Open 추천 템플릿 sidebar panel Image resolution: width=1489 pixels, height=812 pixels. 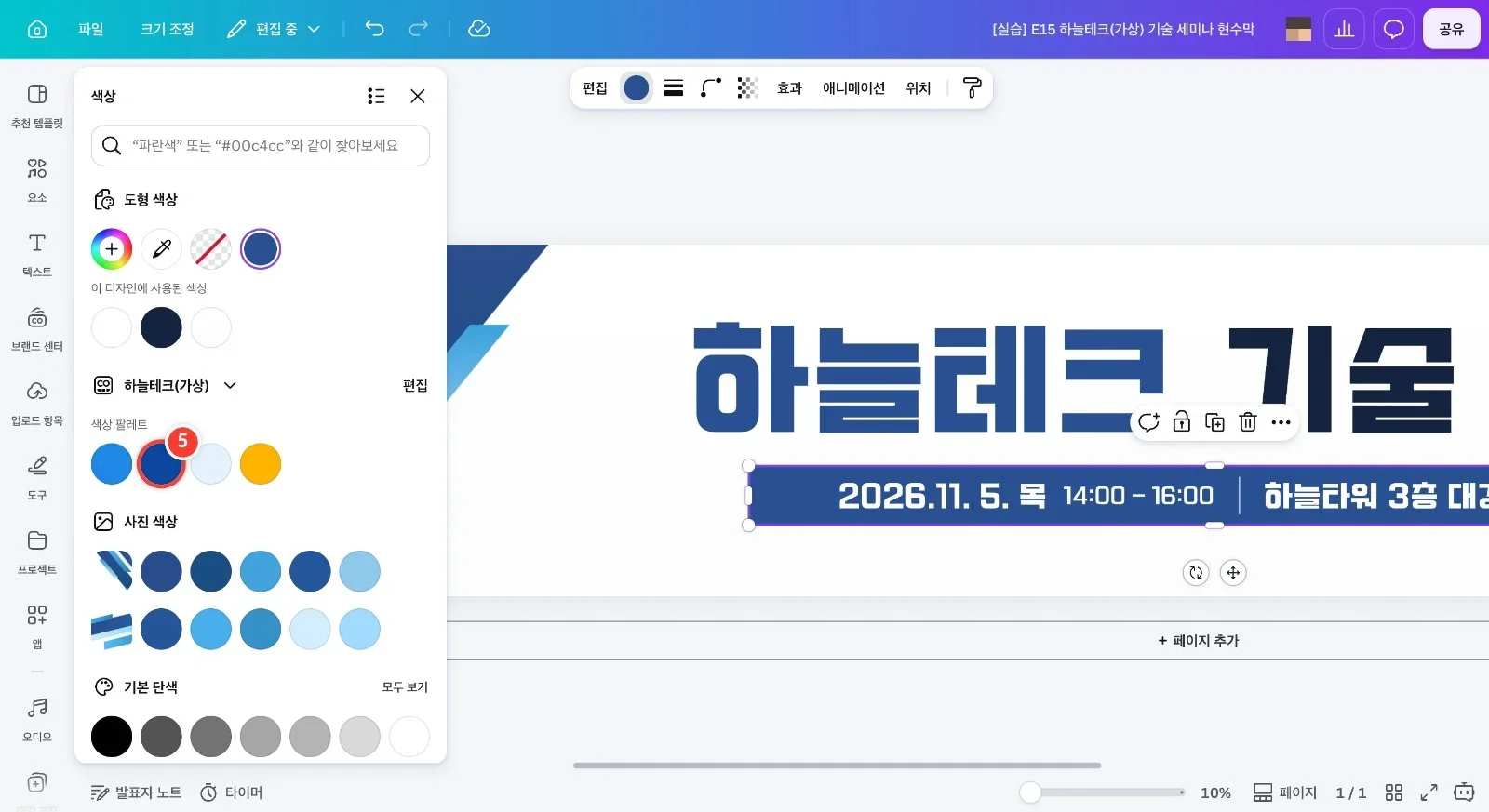37,105
